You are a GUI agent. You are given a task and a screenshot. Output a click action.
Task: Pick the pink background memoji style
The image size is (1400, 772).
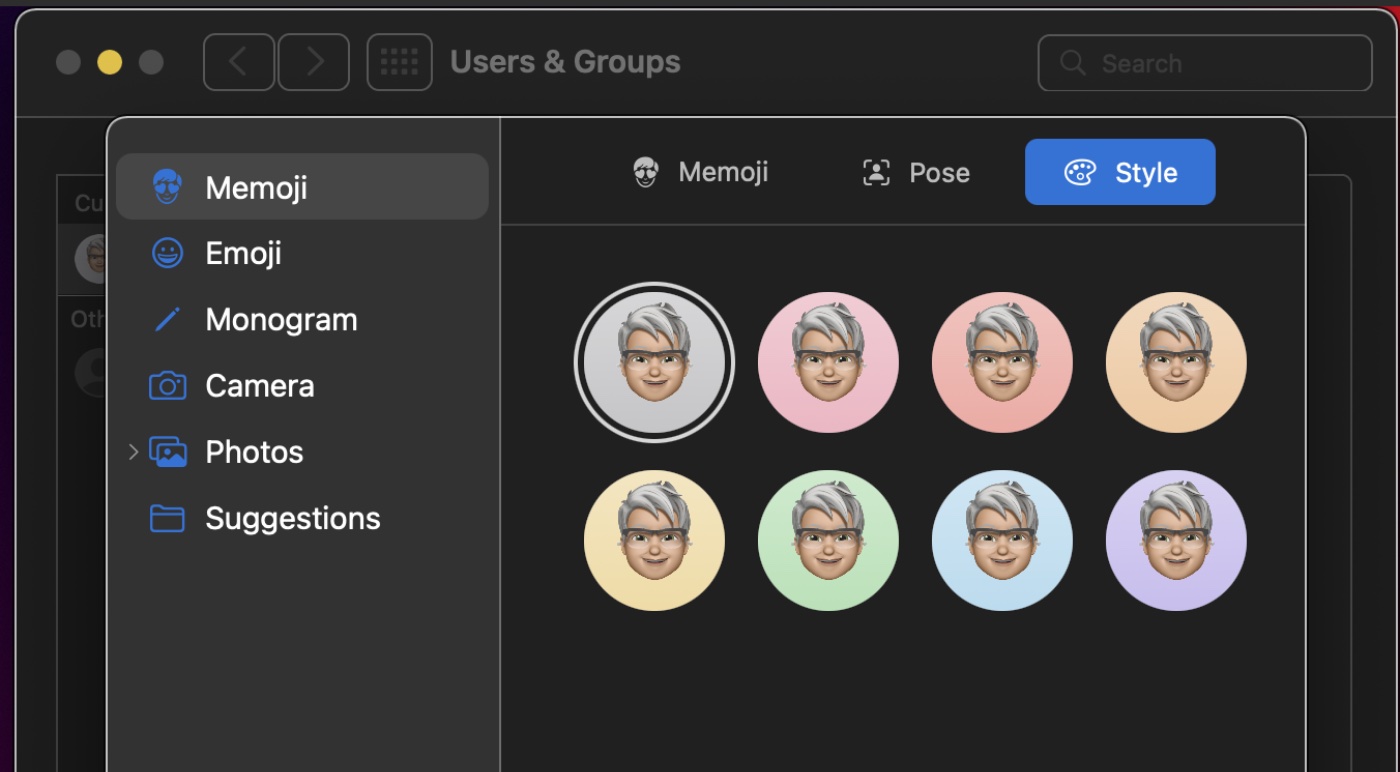coord(828,362)
